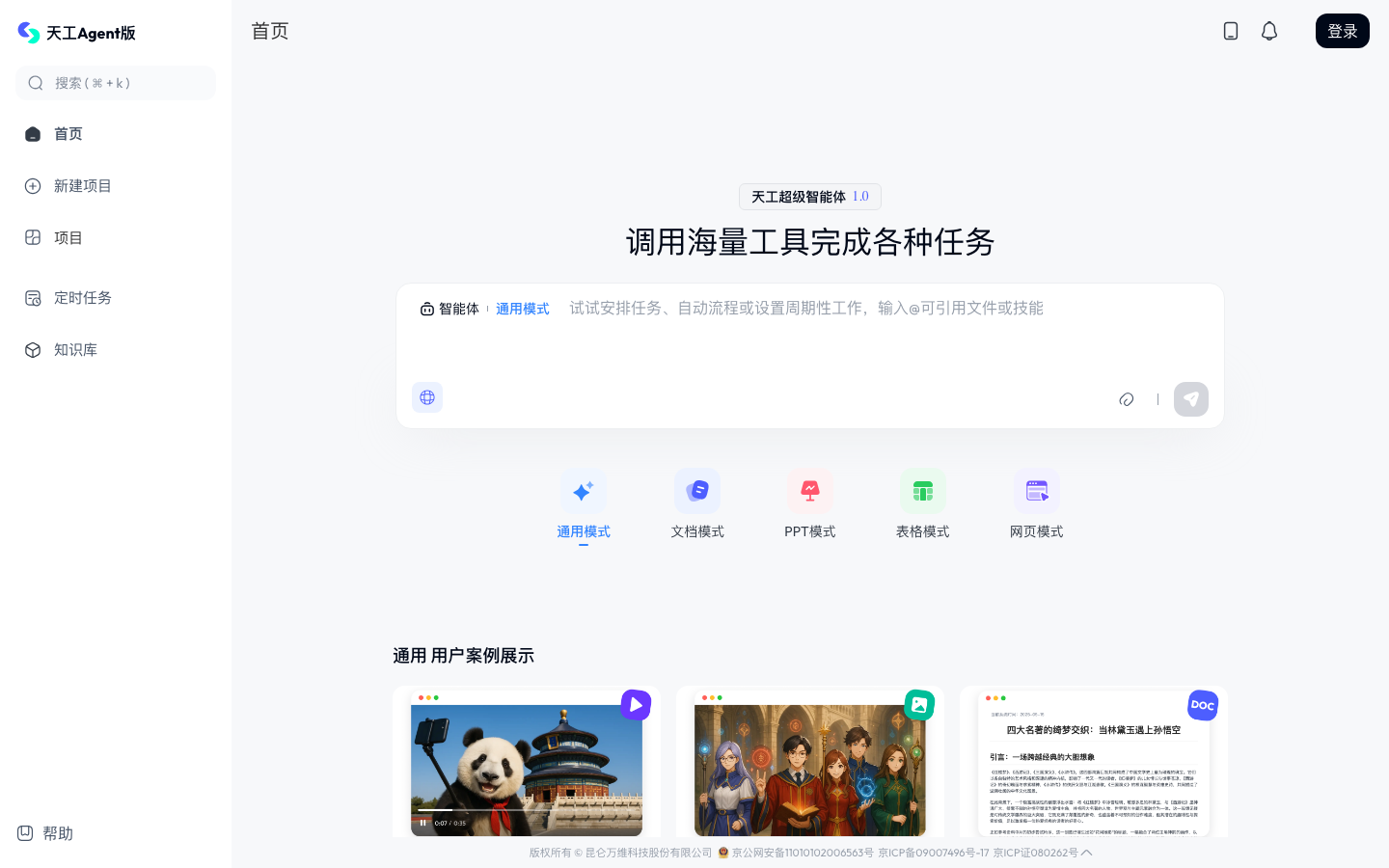The height and width of the screenshot is (868, 1389).
Task: Open the PPT模式 (PPT mode) icon
Action: (810, 491)
